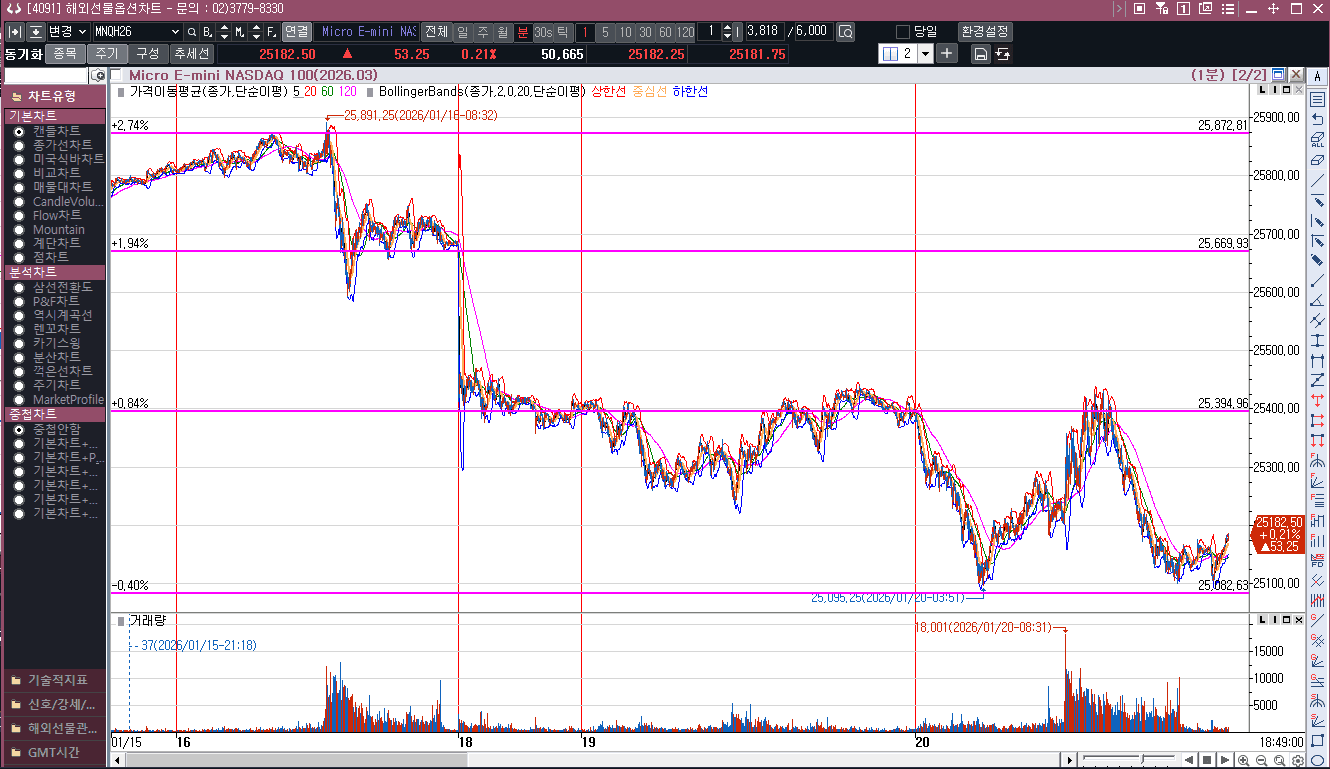Zoom in the chart with magnifier plus
Image resolution: width=1330 pixels, height=769 pixels.
click(1243, 760)
